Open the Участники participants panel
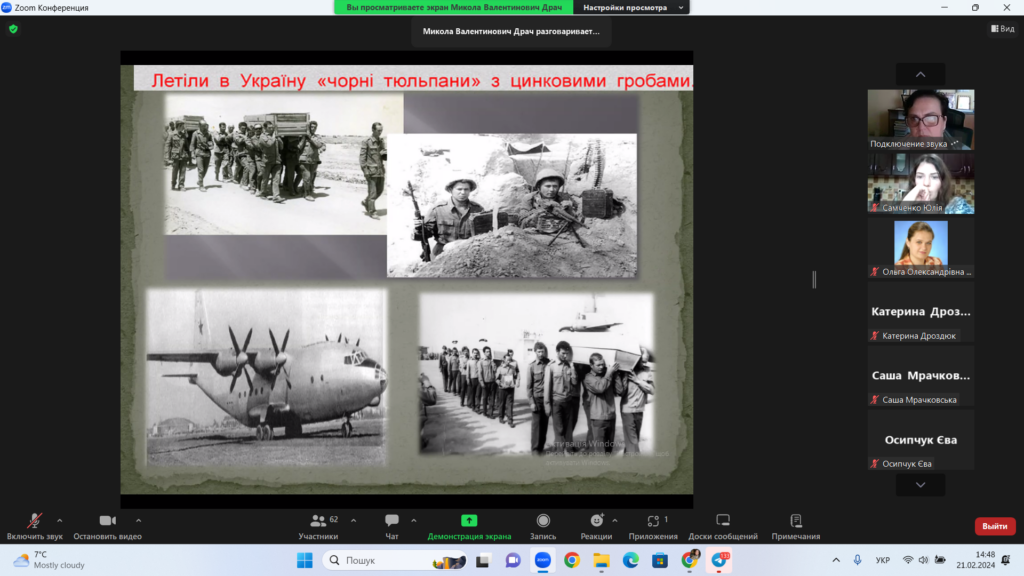1024x576 pixels. tap(319, 521)
